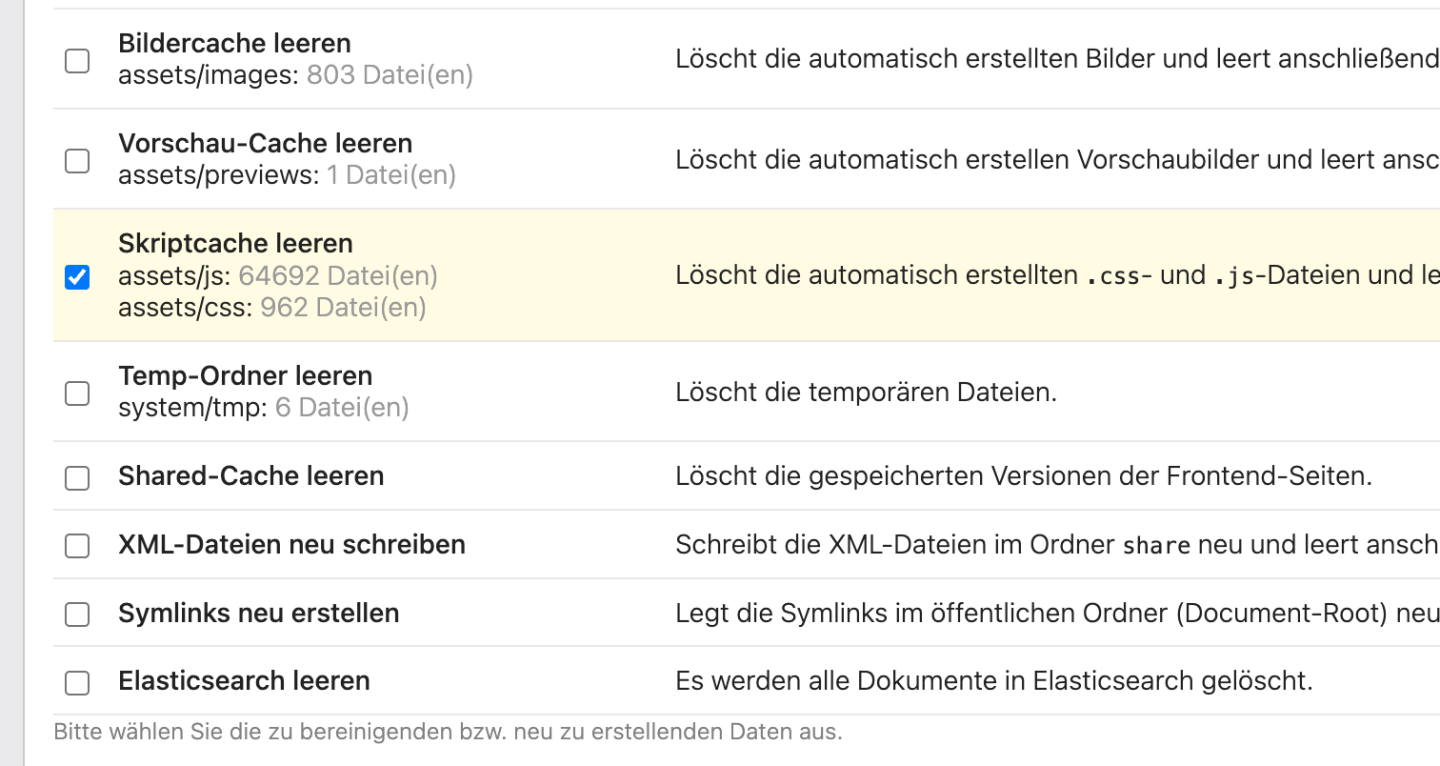Image resolution: width=1440 pixels, height=766 pixels.
Task: Enable the Vorschau-Cache leeren checkbox
Action: pos(77,161)
